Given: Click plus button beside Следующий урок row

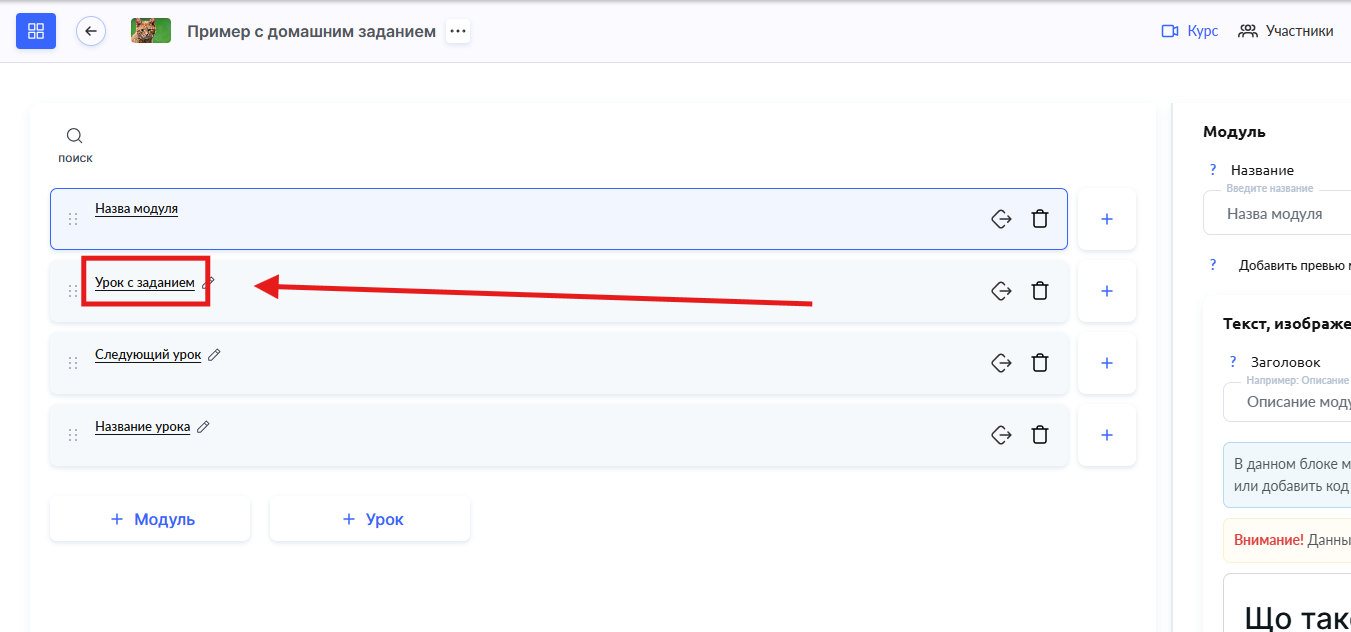Looking at the screenshot, I should click(1107, 363).
